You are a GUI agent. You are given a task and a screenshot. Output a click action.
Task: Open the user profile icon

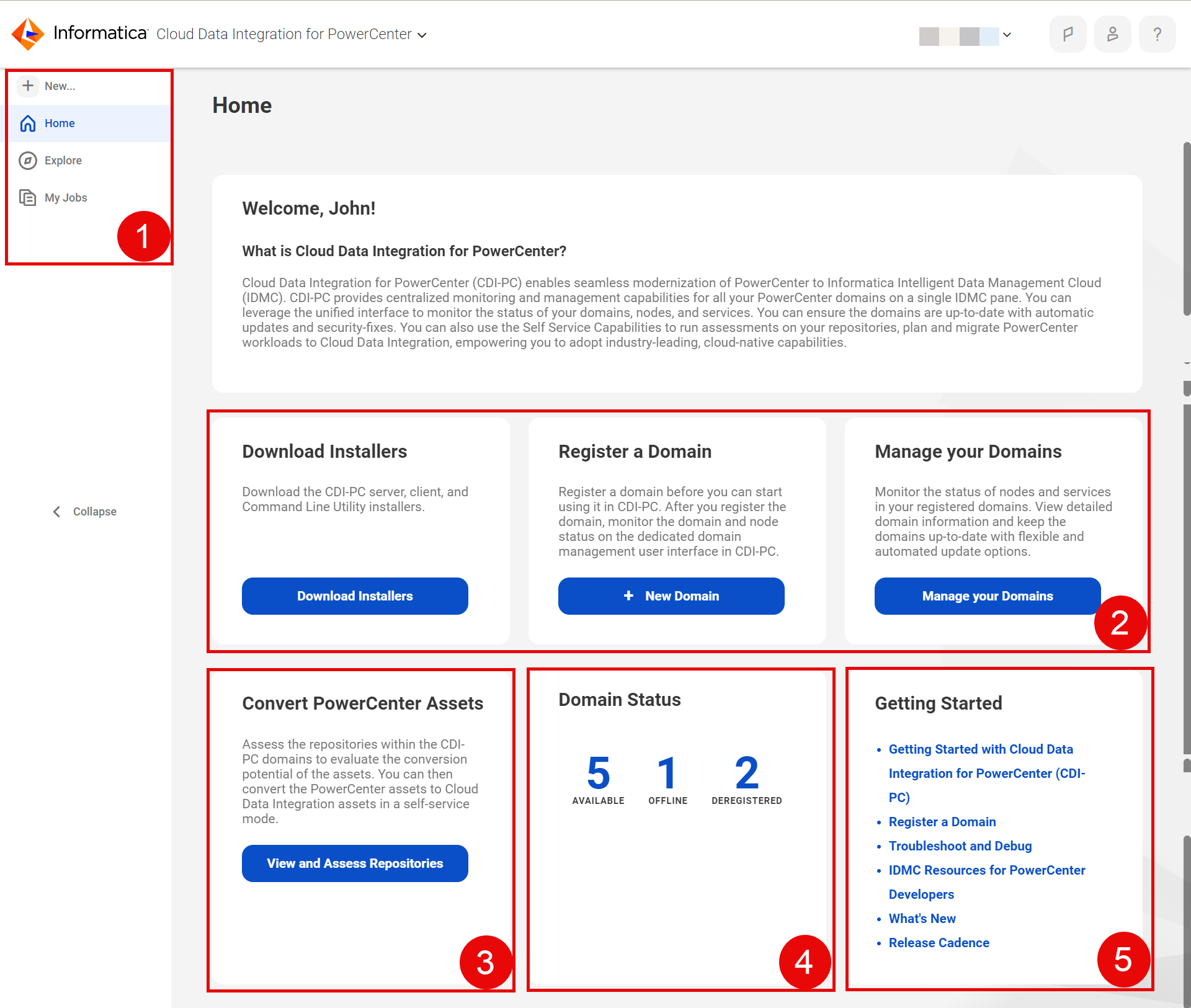1112,34
